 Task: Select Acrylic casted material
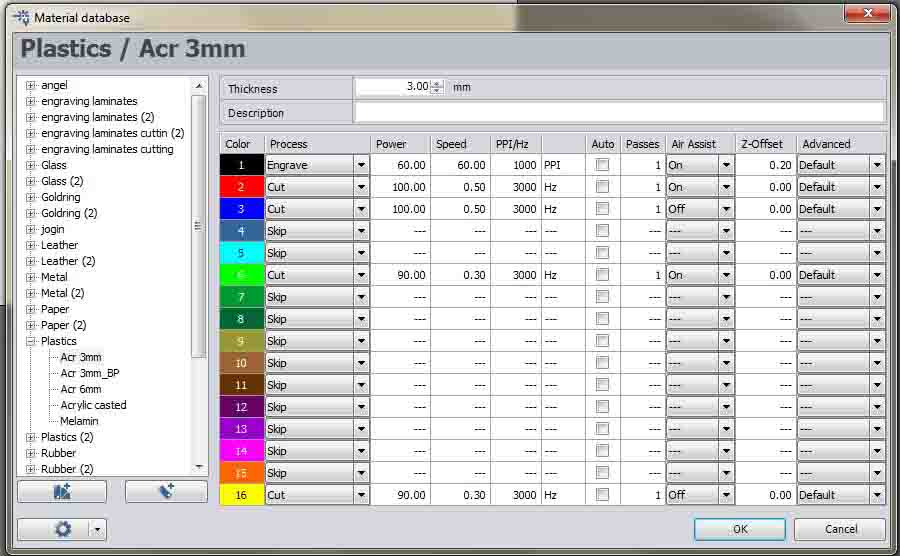tap(94, 405)
